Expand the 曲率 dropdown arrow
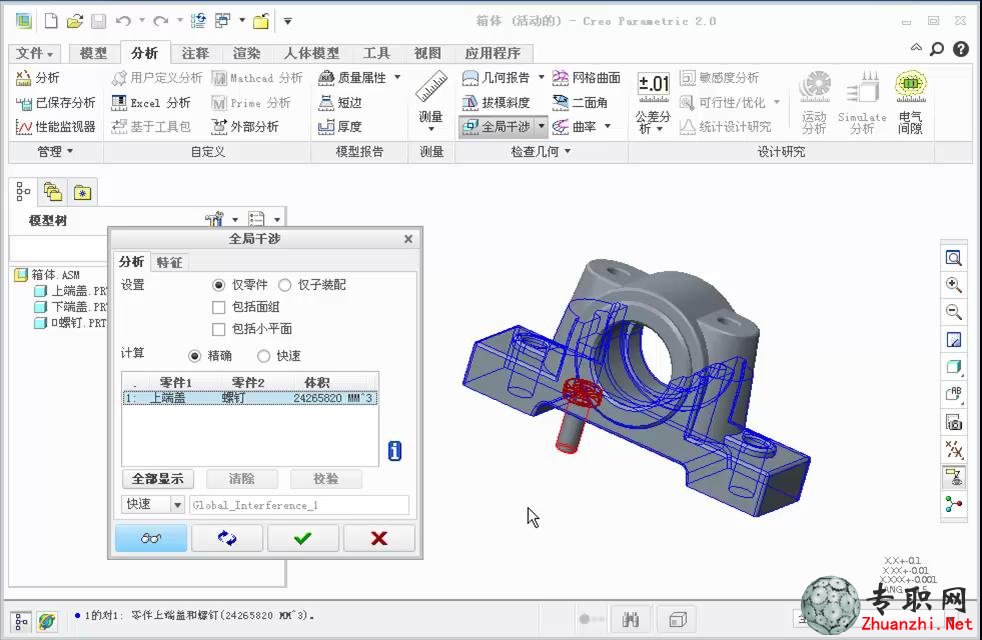Screen dimensions: 982x640 (607, 126)
